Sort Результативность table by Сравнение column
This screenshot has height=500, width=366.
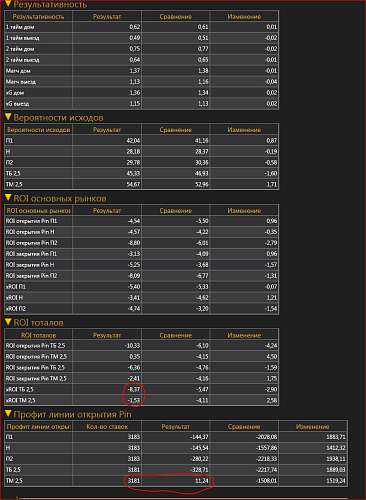[176, 16]
